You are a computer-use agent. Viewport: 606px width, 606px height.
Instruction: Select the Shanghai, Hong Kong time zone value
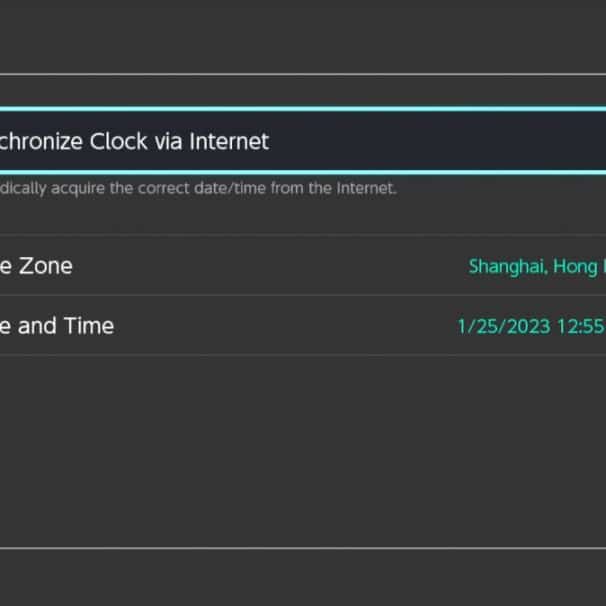pyautogui.click(x=536, y=266)
